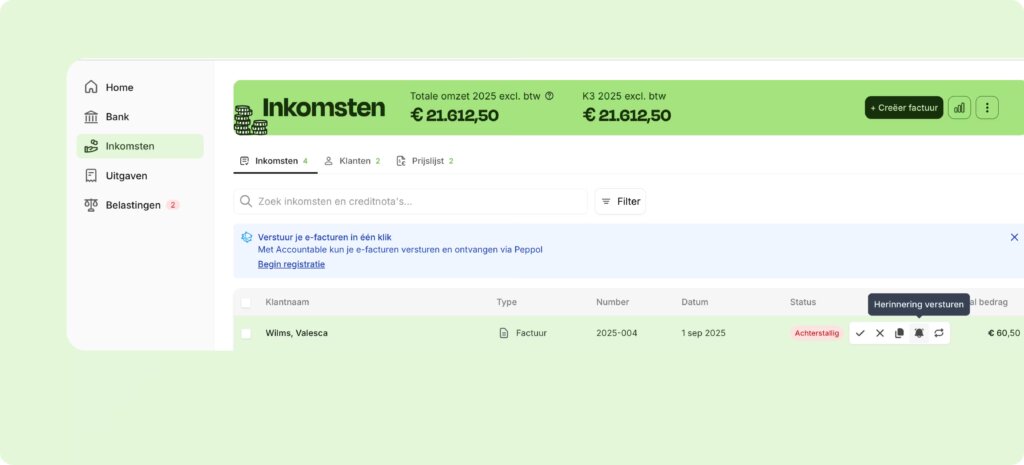Click the help icon next to Totale omzet
The width and height of the screenshot is (1024, 465).
tap(549, 96)
